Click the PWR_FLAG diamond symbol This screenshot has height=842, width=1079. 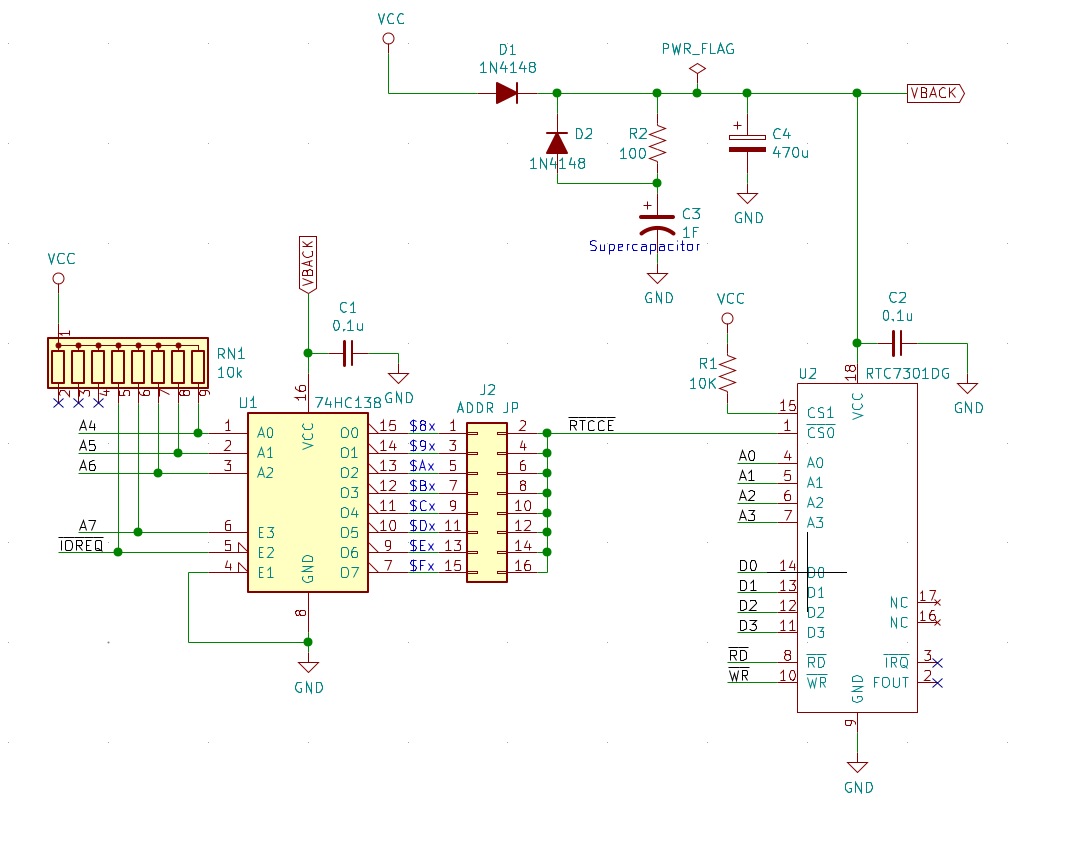point(697,69)
